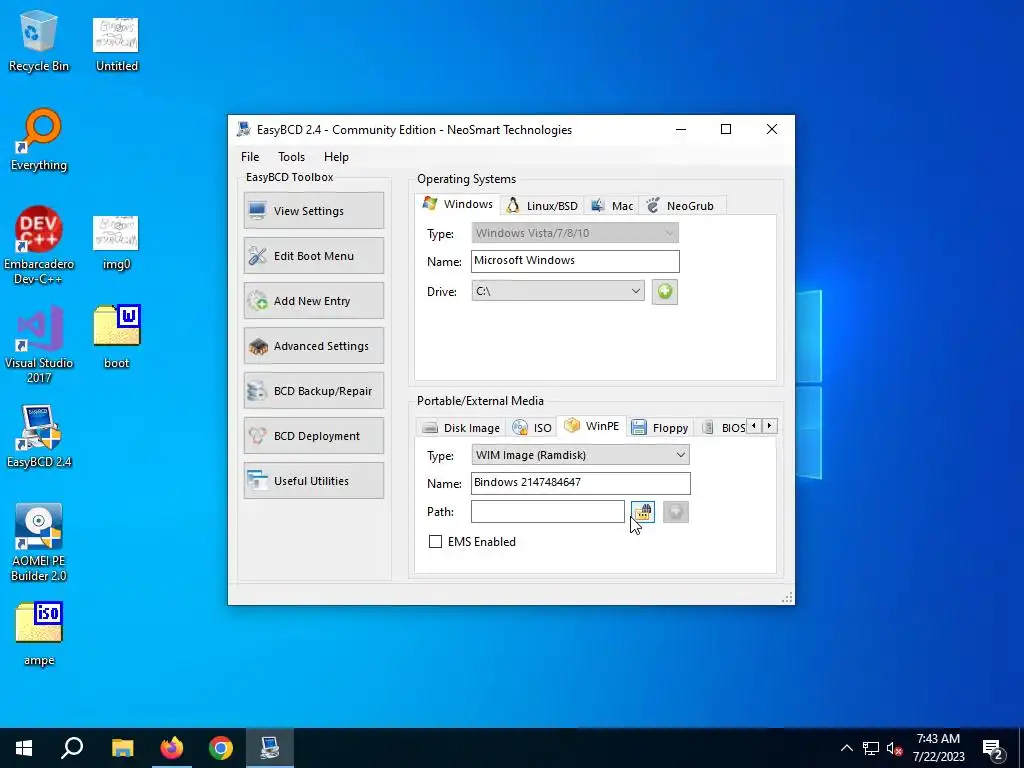Viewport: 1024px width, 768px height.
Task: Switch to the NeoGrub tab
Action: tap(680, 206)
